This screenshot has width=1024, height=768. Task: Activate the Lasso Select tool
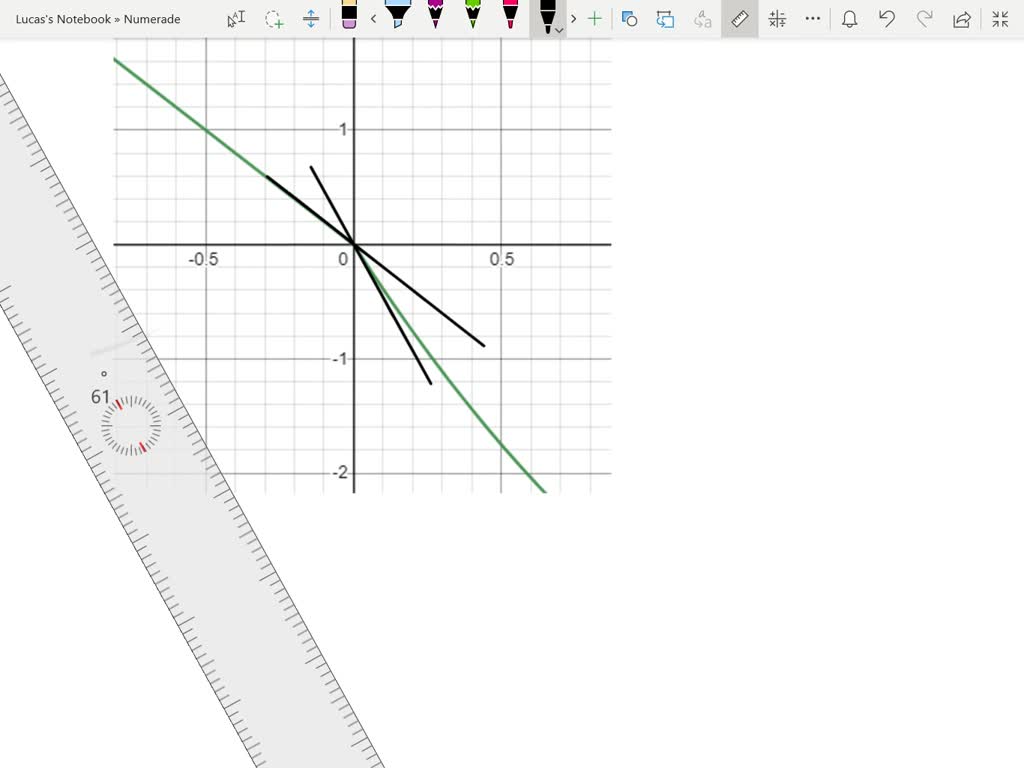click(274, 18)
